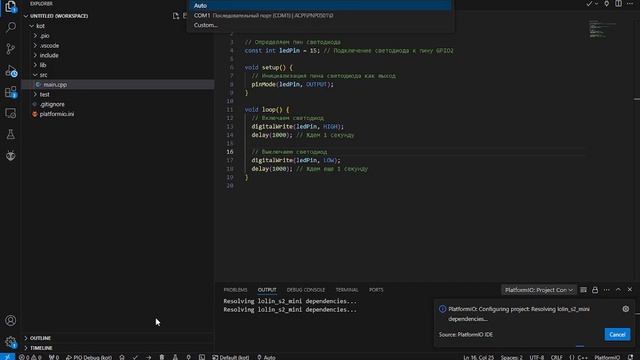Switch to the TERMINAL tab
This screenshot has width=640, height=360.
[347, 290]
